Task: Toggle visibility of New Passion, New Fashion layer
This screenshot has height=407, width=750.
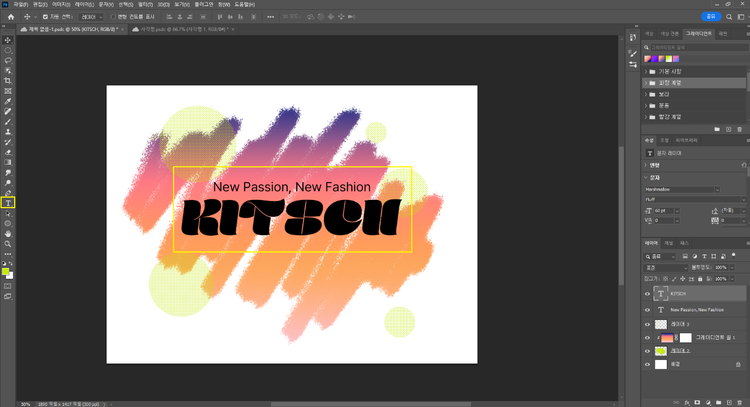Action: (x=647, y=310)
